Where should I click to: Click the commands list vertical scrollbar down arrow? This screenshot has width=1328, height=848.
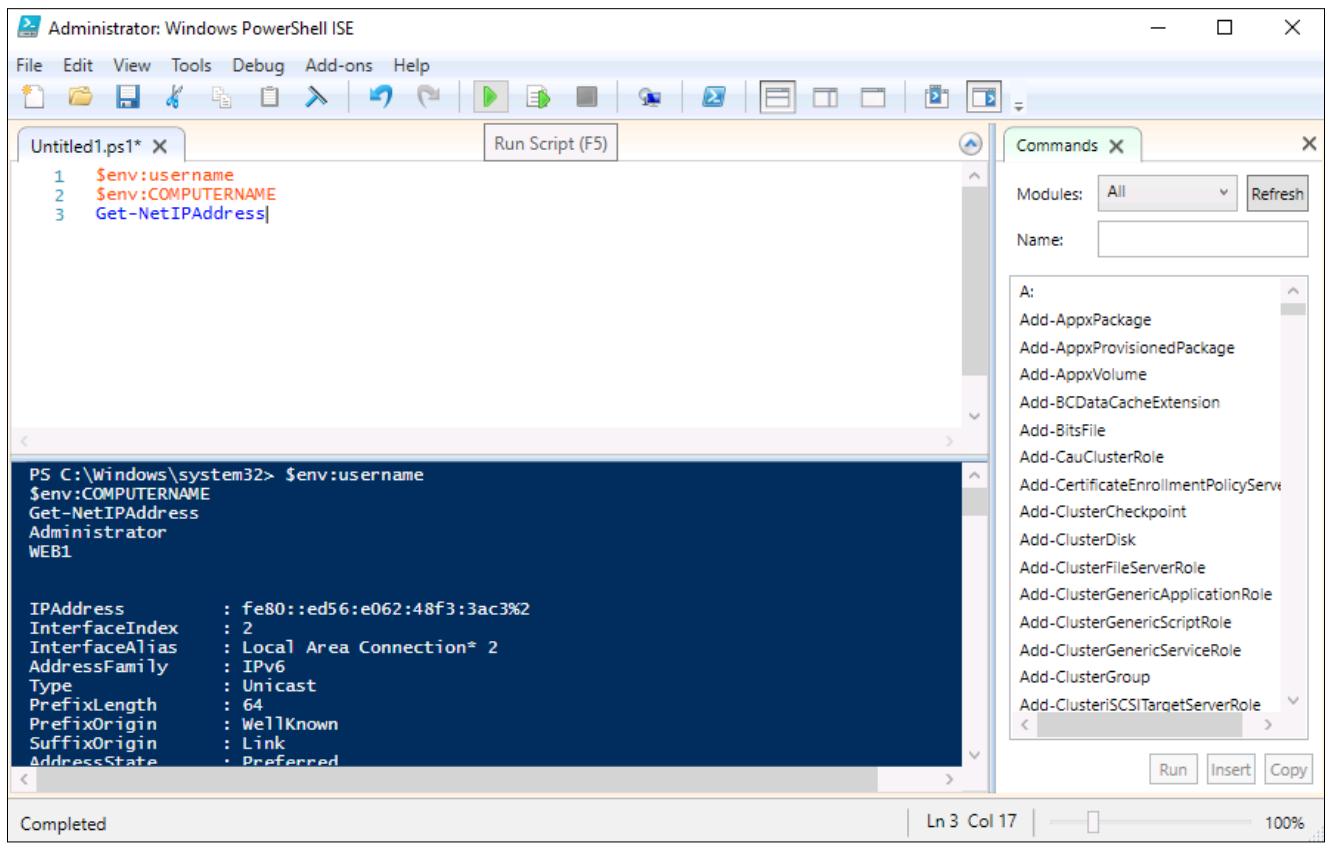point(1293,700)
